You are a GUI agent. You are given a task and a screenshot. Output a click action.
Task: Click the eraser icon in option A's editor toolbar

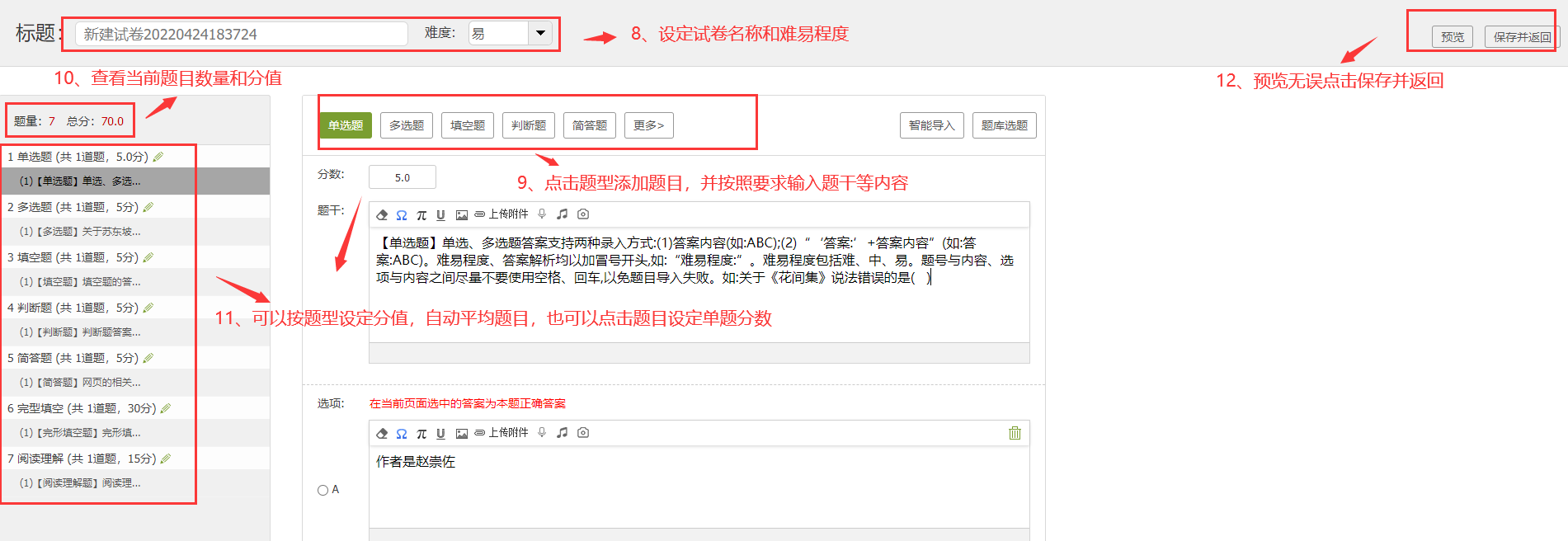pos(382,433)
